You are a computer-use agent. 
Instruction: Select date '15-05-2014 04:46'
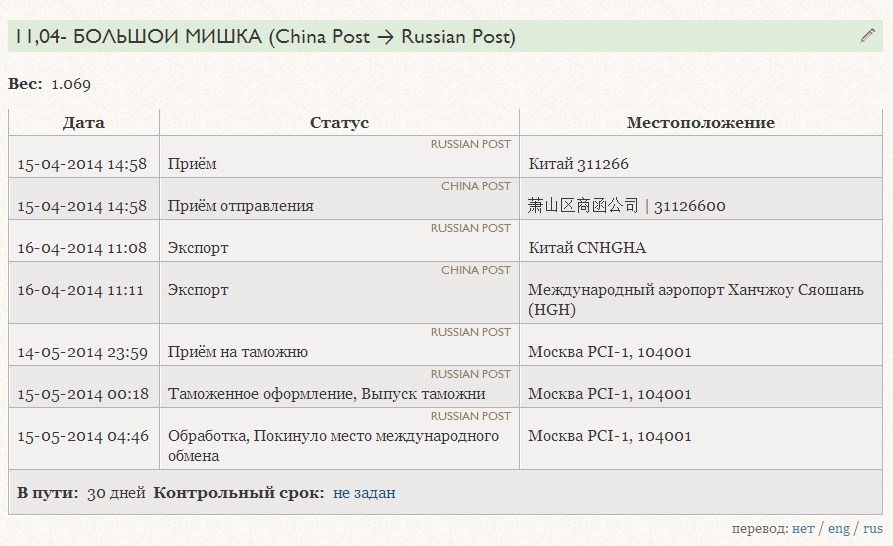(x=83, y=436)
